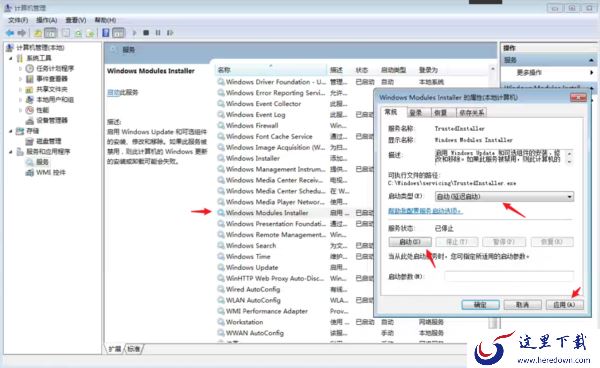Screen dimensions: 600x368
Task: Select 本地用户和组 in the tree
Action: (55, 99)
